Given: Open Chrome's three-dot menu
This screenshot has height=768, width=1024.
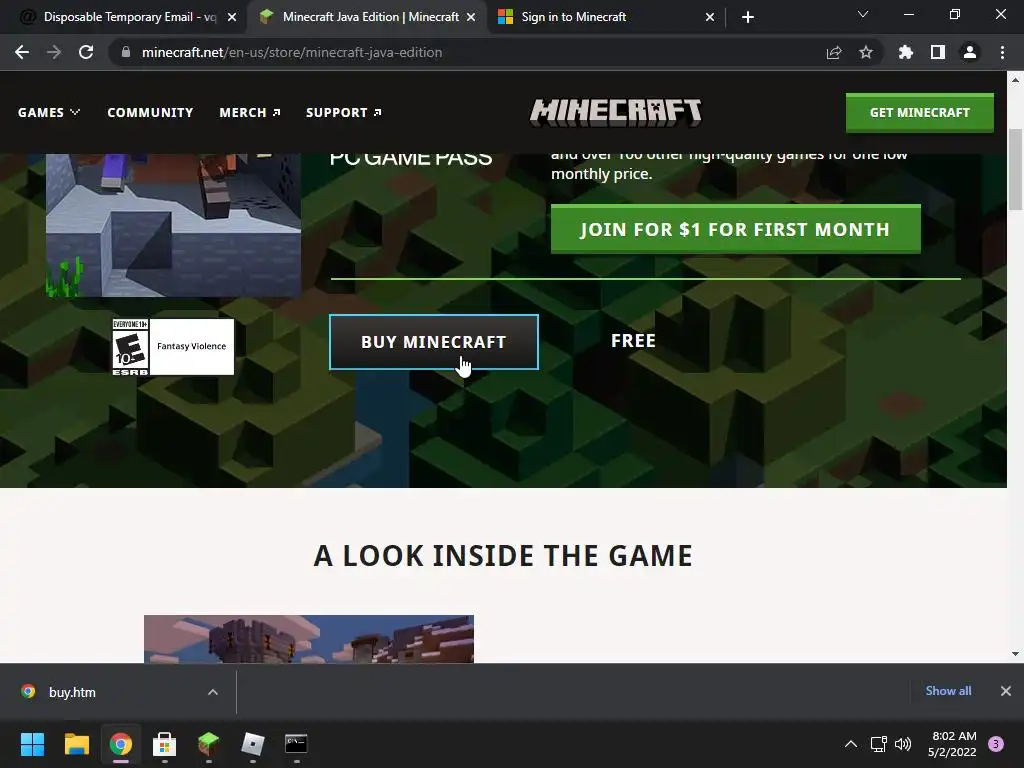Looking at the screenshot, I should click(x=1002, y=52).
